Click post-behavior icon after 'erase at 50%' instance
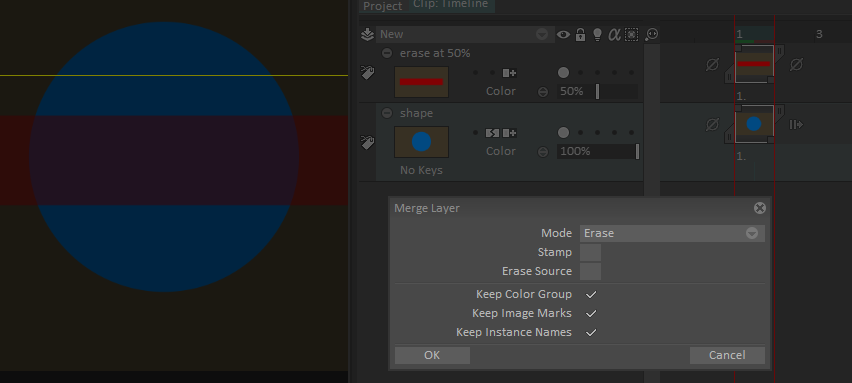852x383 pixels. [796, 65]
